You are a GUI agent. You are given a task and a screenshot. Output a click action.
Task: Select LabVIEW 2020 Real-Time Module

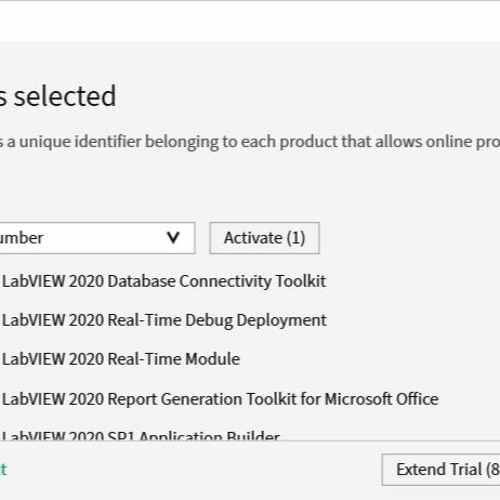[x=121, y=359]
